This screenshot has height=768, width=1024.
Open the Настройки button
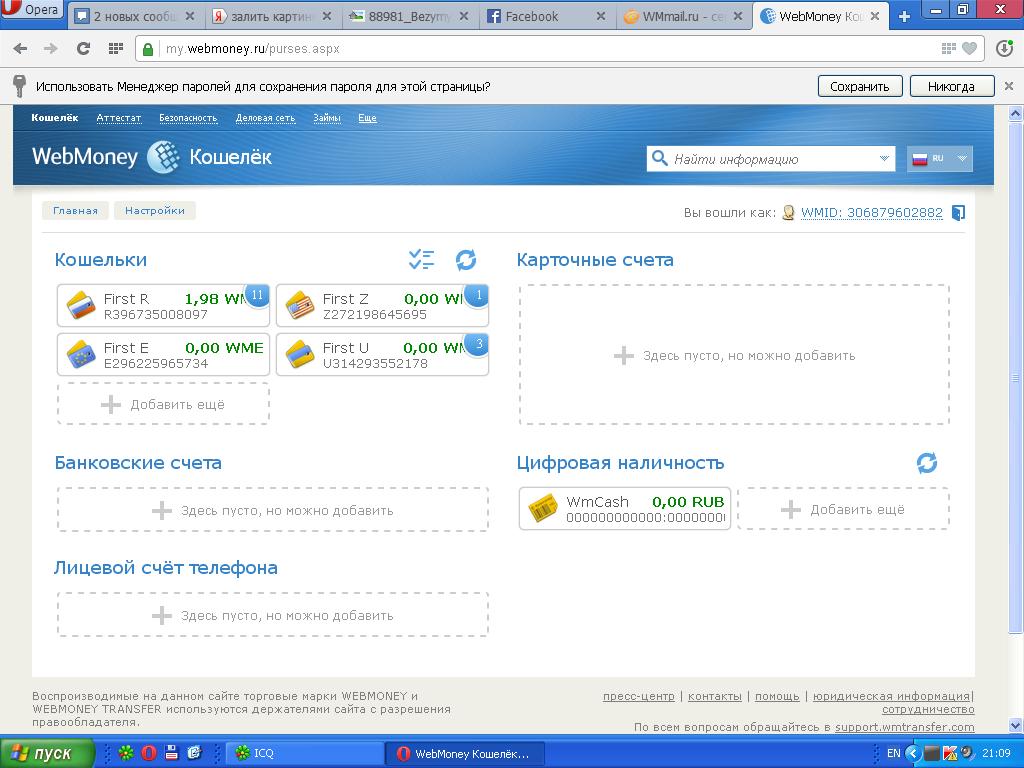(155, 210)
